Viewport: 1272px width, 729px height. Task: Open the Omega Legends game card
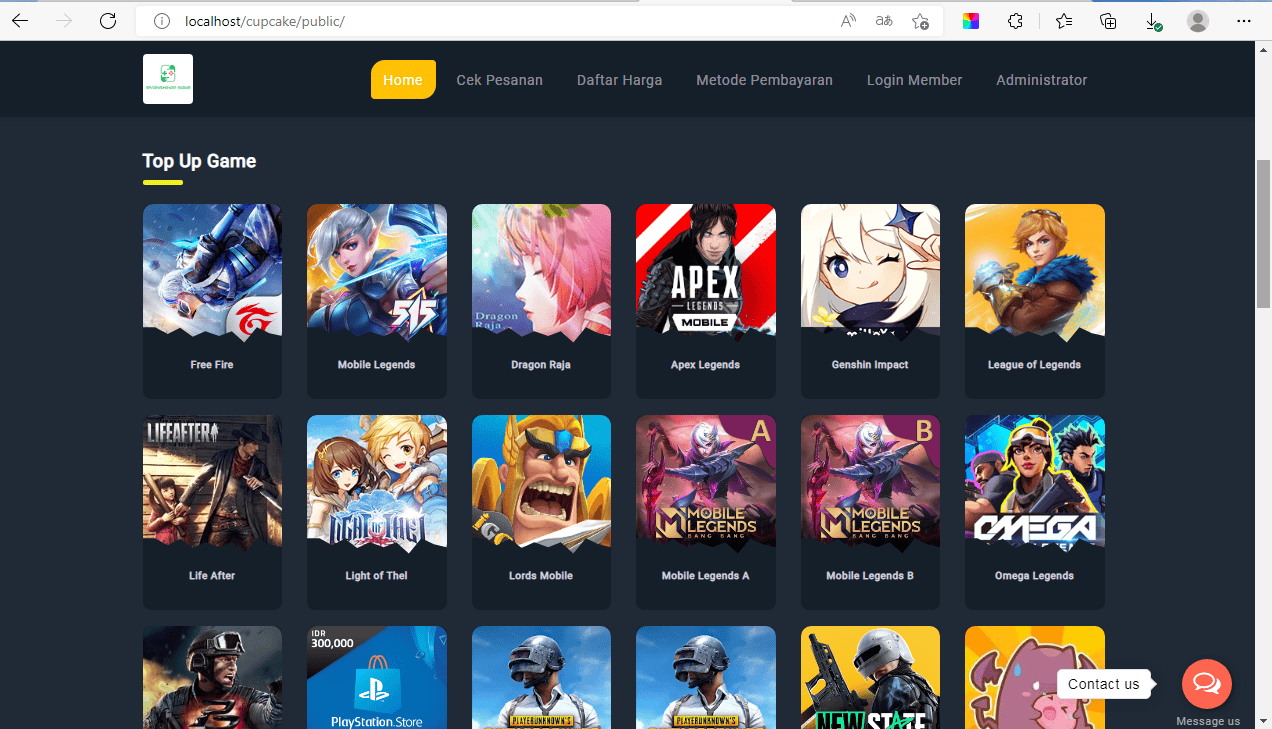1035,512
